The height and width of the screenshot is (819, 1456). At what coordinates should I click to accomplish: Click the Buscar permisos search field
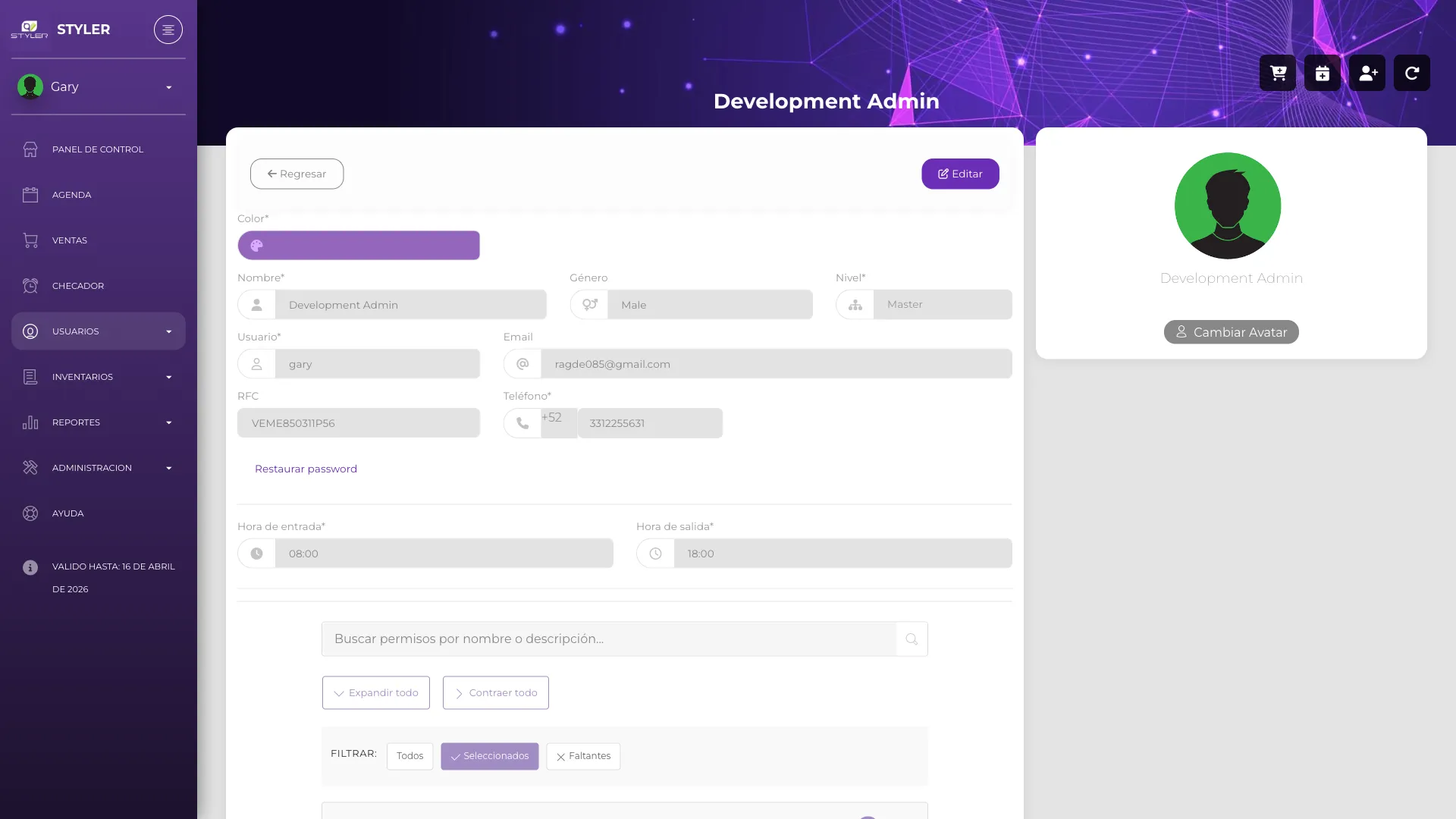tap(609, 639)
